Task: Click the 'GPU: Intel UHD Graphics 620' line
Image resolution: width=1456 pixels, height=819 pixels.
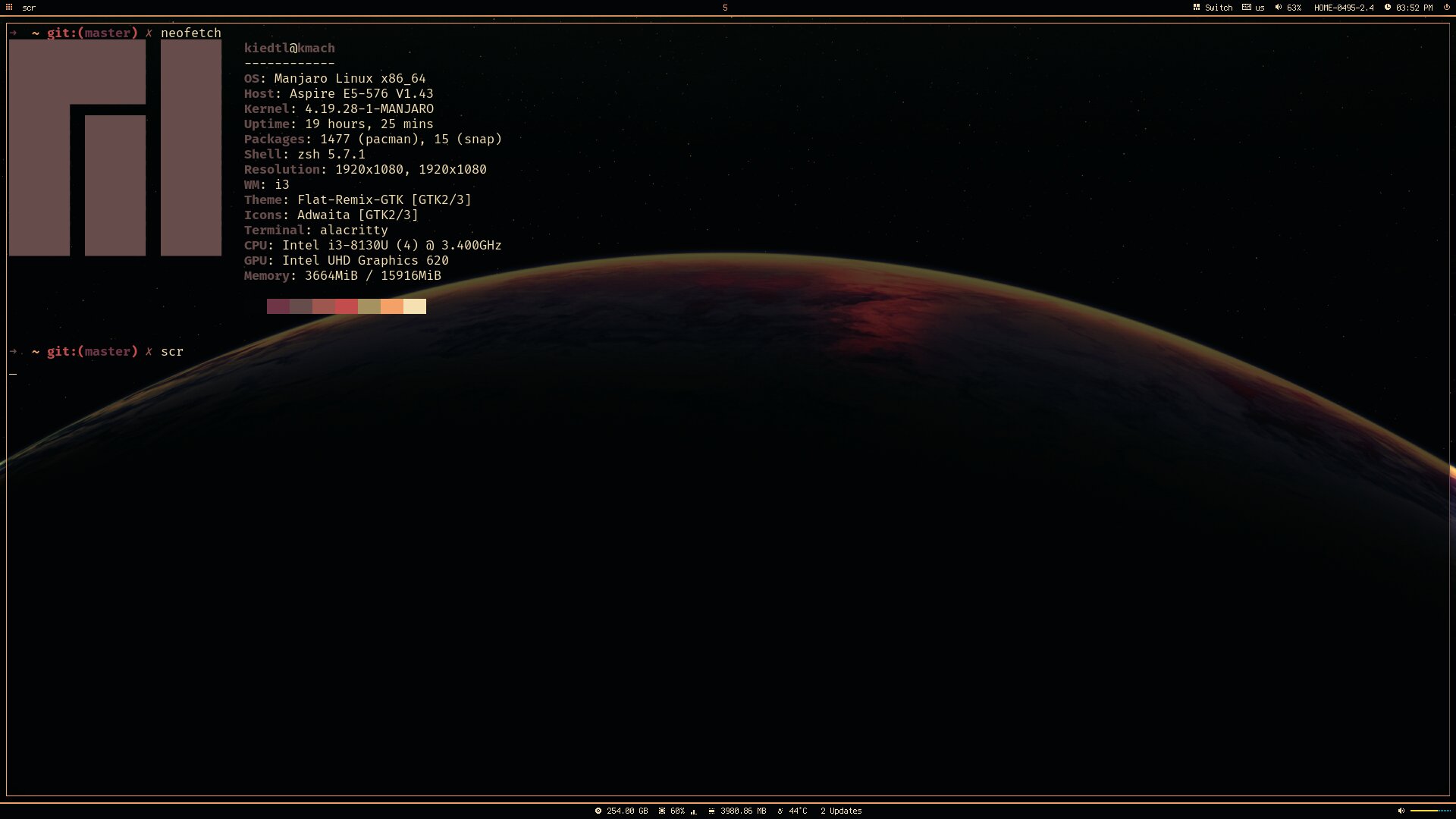Action: click(347, 260)
